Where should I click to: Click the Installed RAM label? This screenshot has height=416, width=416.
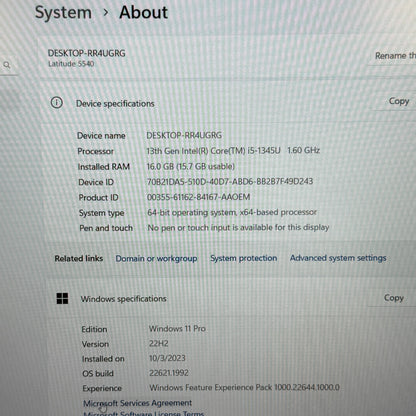click(x=104, y=166)
